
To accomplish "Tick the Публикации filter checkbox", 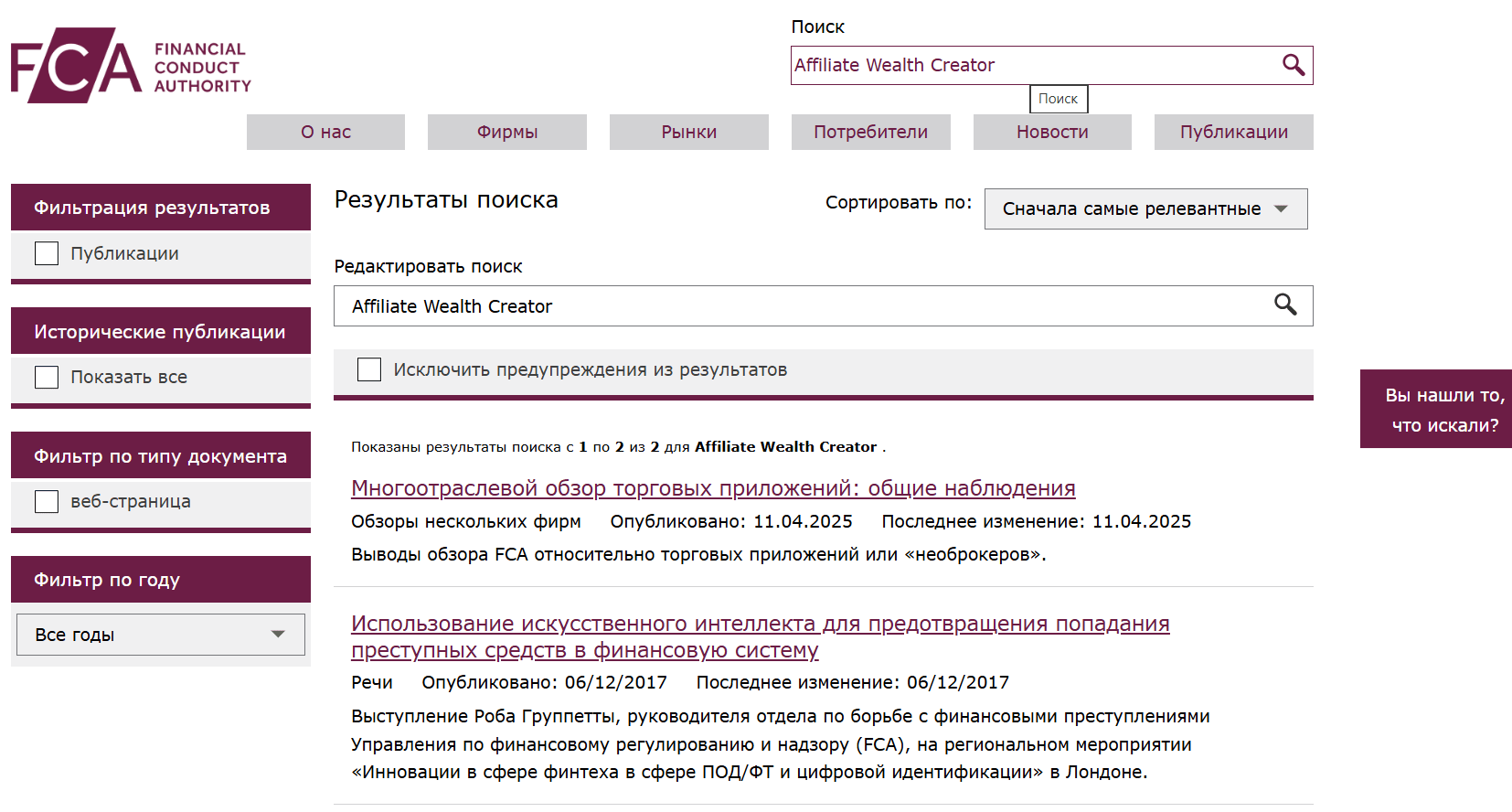I will tap(47, 253).
